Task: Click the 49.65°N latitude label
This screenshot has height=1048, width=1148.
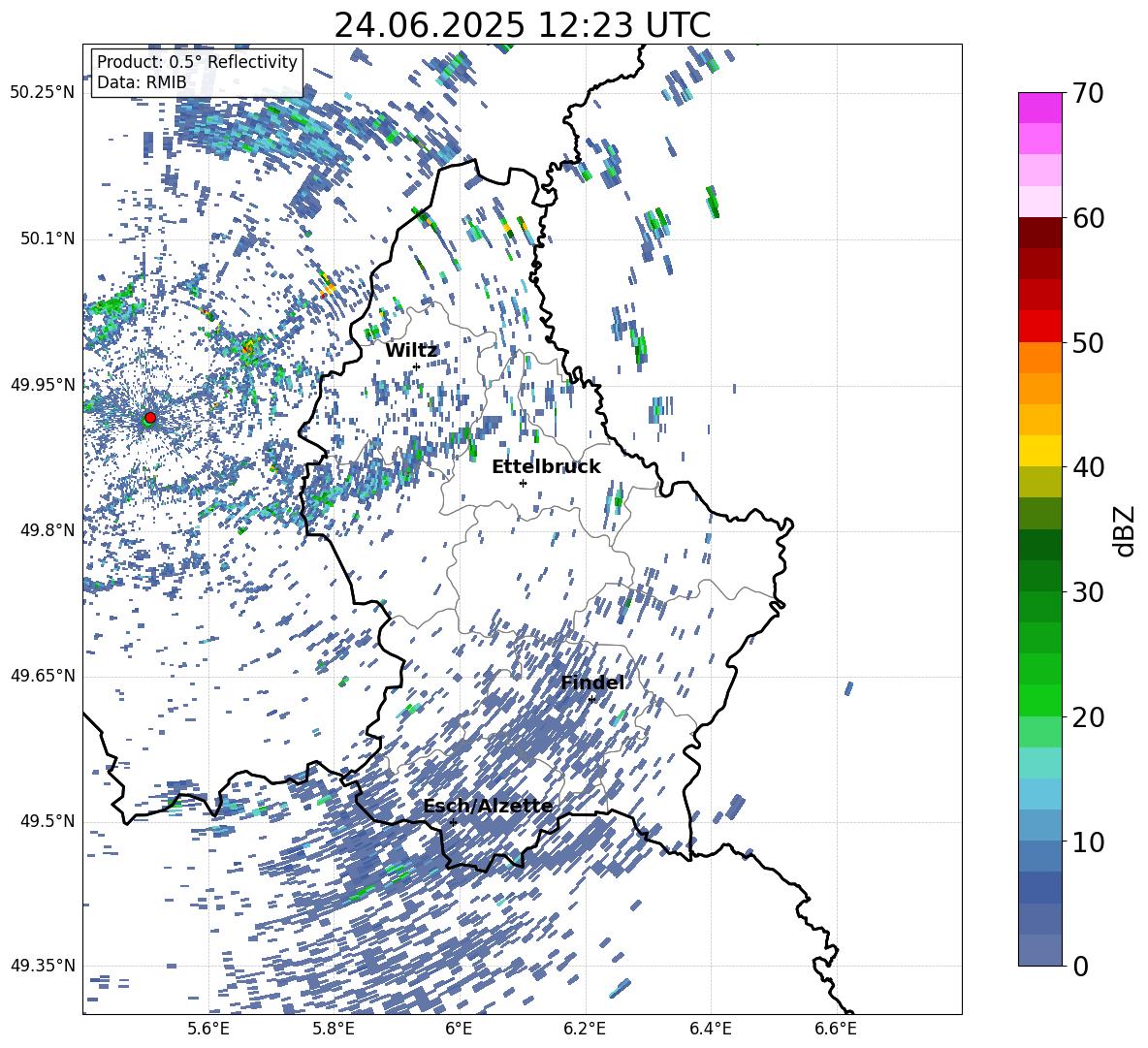Action: 43,675
